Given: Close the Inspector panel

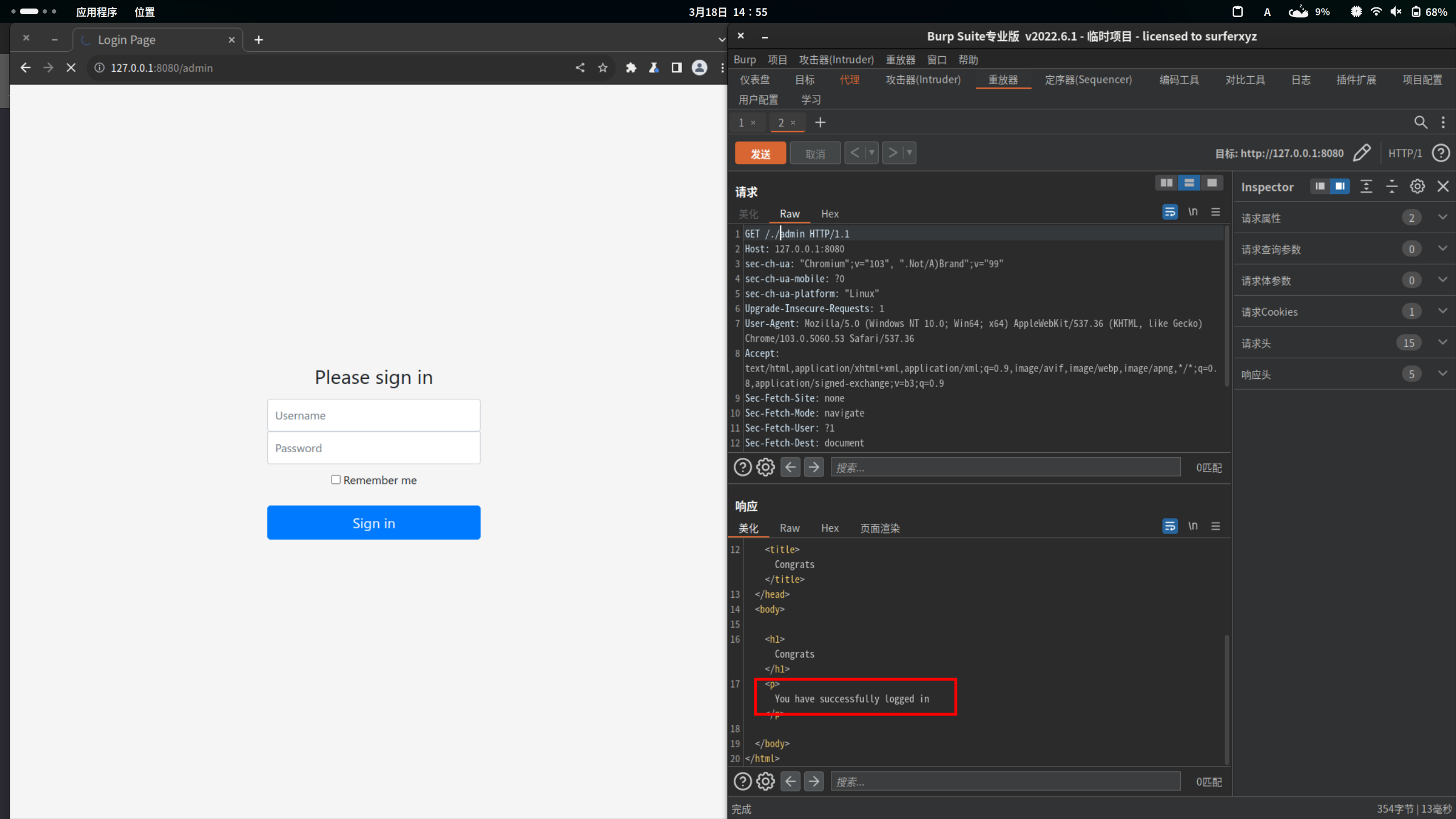Looking at the screenshot, I should click(x=1443, y=186).
